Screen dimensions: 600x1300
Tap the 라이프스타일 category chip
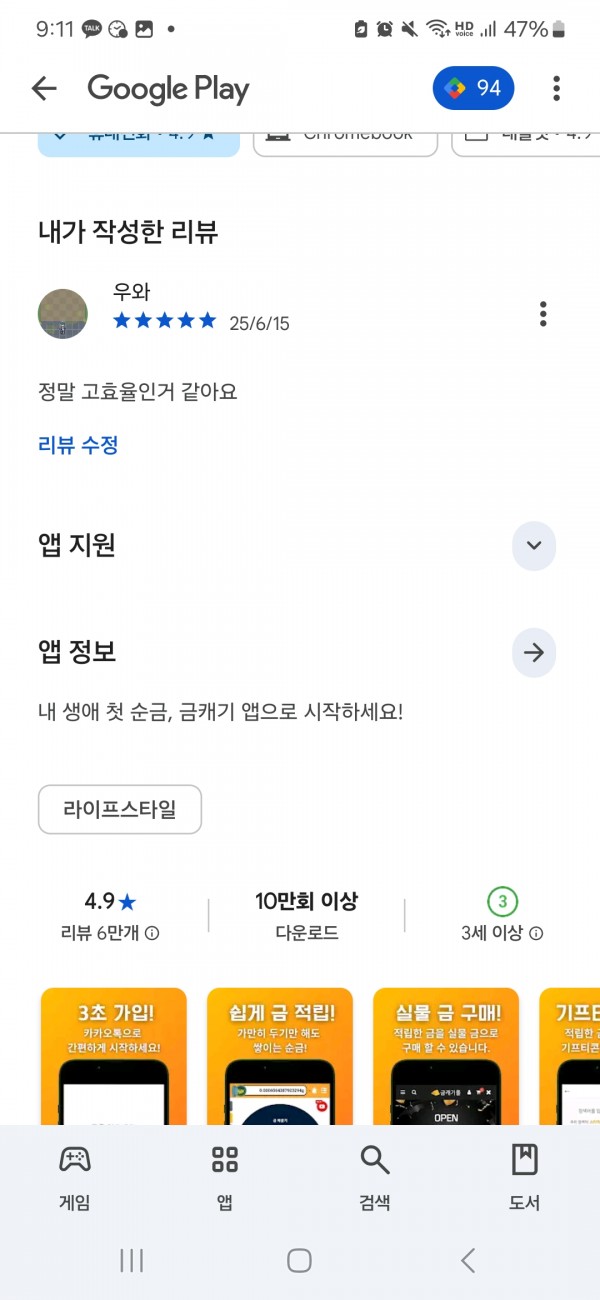pyautogui.click(x=120, y=809)
